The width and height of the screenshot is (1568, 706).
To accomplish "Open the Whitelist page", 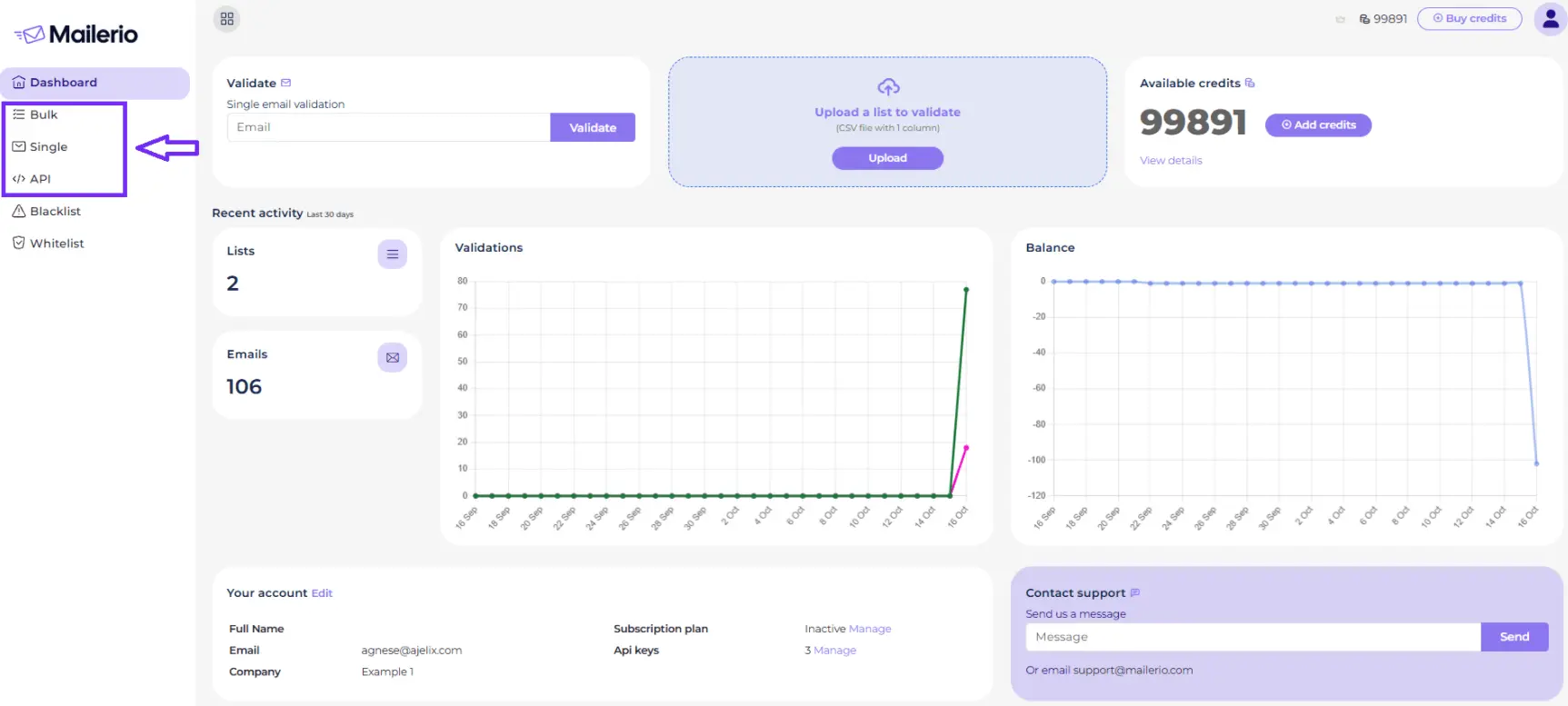I will click(x=56, y=244).
